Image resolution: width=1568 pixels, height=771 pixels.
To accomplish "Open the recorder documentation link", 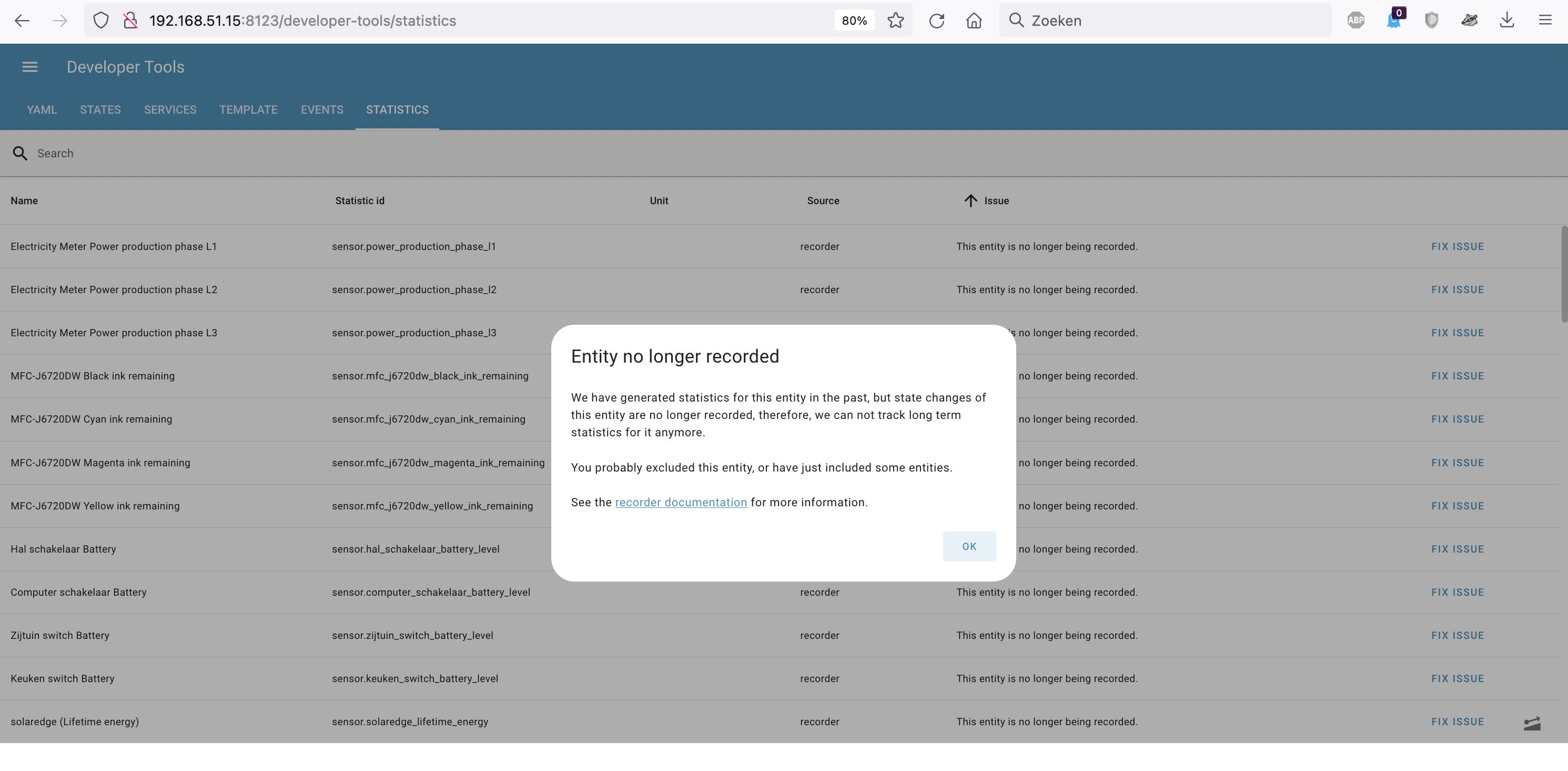I will point(681,502).
